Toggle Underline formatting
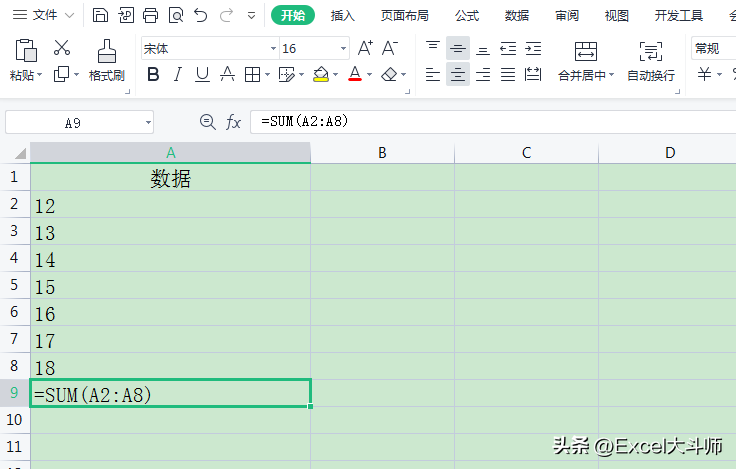The height and width of the screenshot is (469, 736). [202, 74]
